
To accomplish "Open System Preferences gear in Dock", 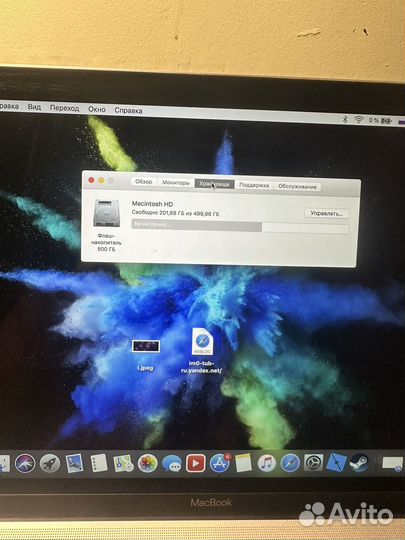I will click(x=313, y=463).
